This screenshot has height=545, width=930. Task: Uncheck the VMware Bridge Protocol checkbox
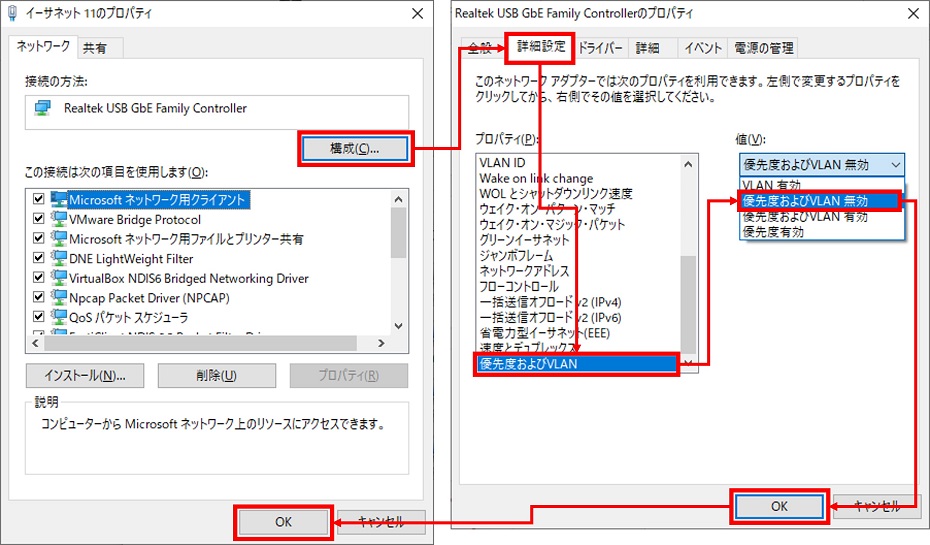point(39,220)
